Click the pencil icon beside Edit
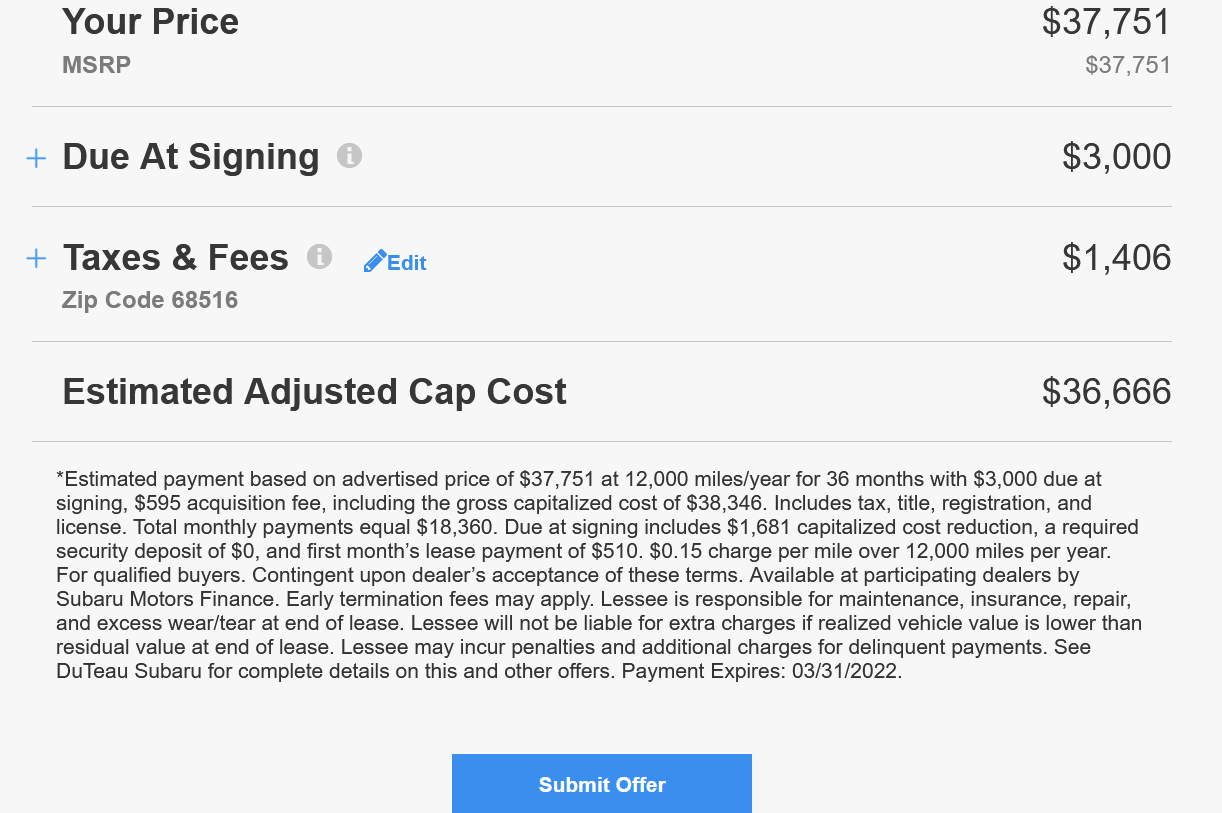1222x813 pixels. [x=374, y=262]
